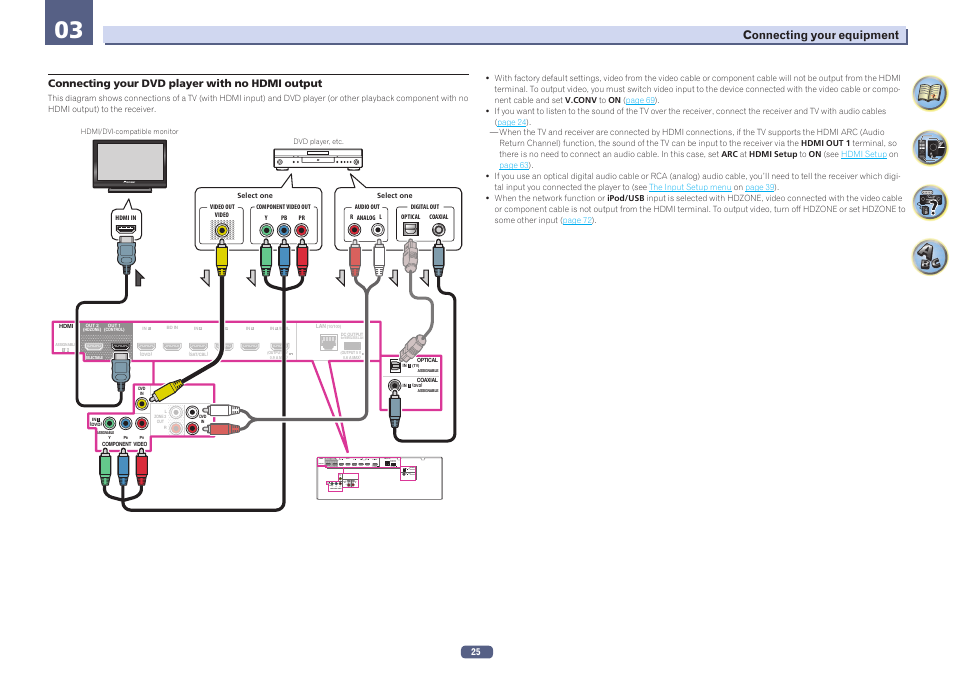The image size is (954, 675).
Task: Click the Select one label above video outputs
Action: tap(254, 195)
